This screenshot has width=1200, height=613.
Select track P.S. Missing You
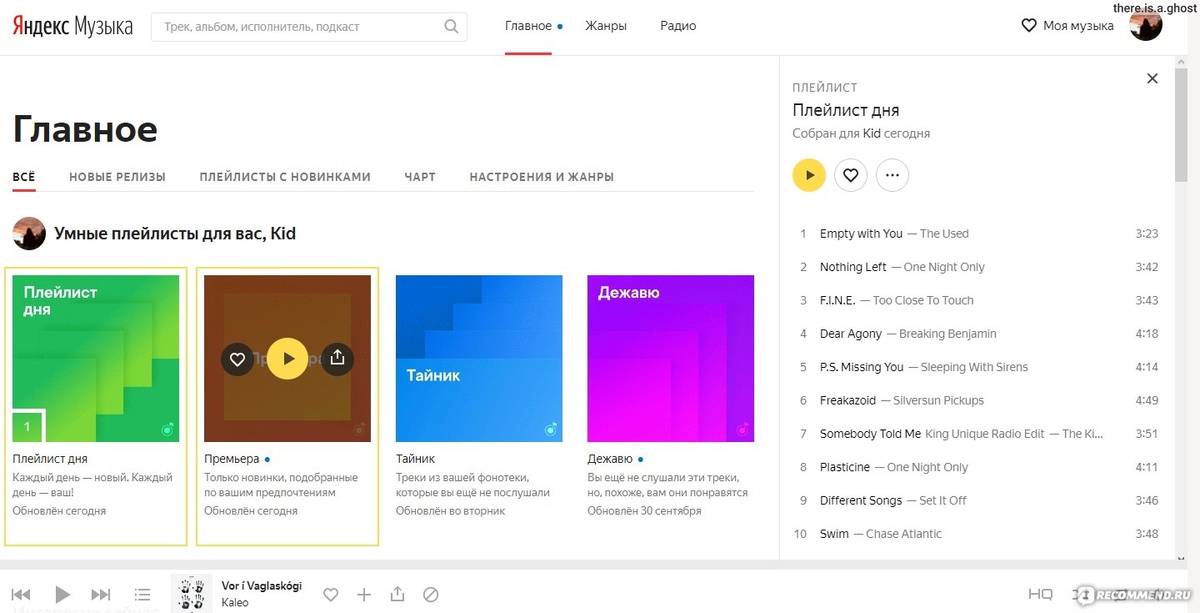click(x=862, y=367)
